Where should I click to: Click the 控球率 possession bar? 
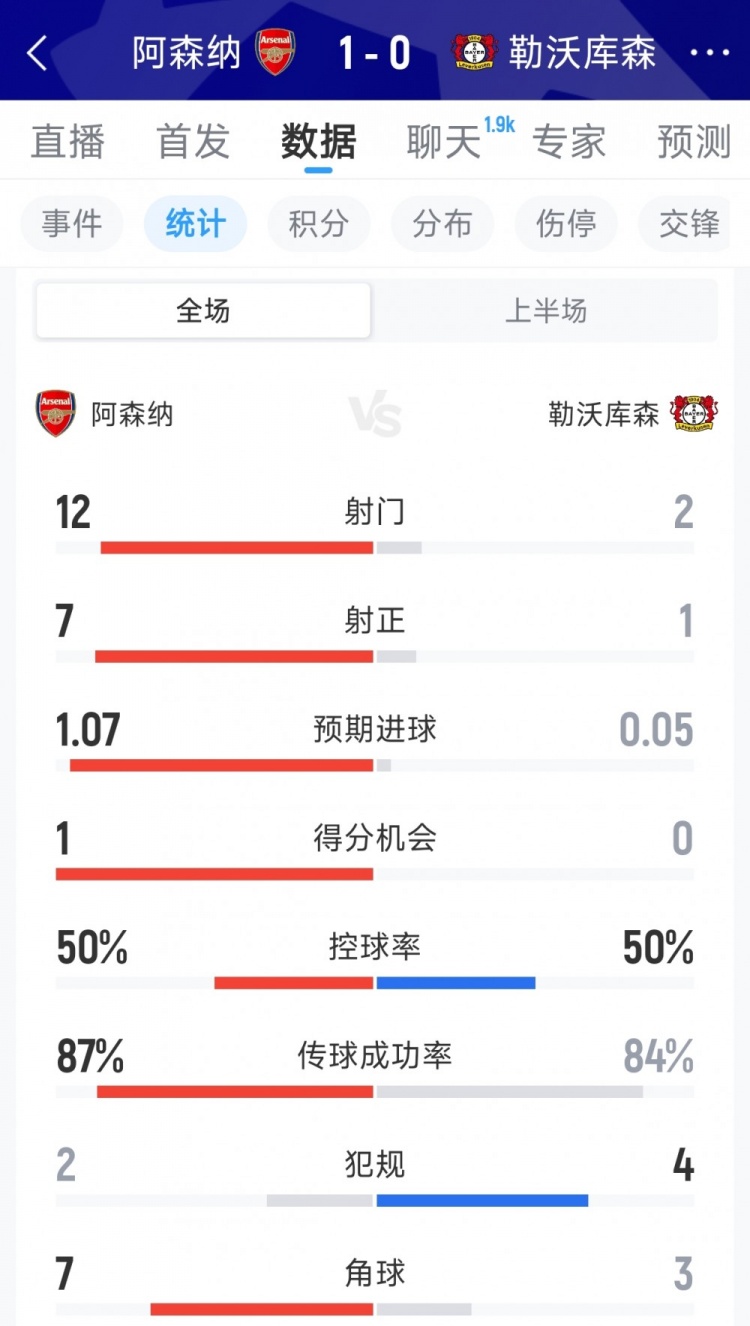[375, 983]
